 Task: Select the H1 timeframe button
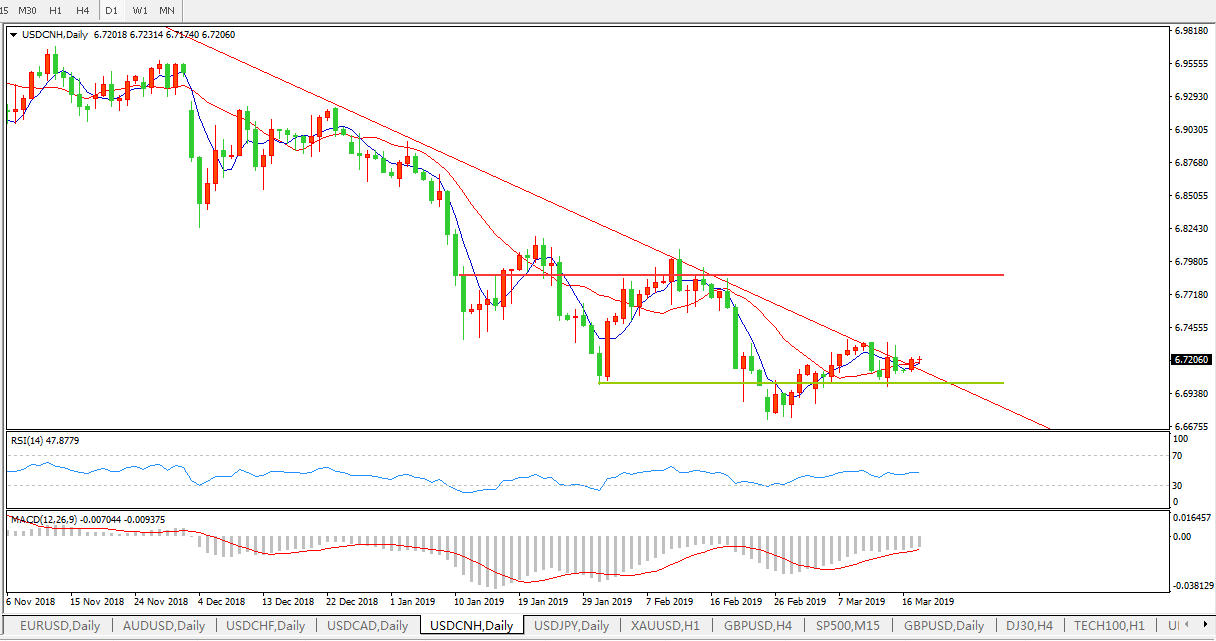coord(56,10)
